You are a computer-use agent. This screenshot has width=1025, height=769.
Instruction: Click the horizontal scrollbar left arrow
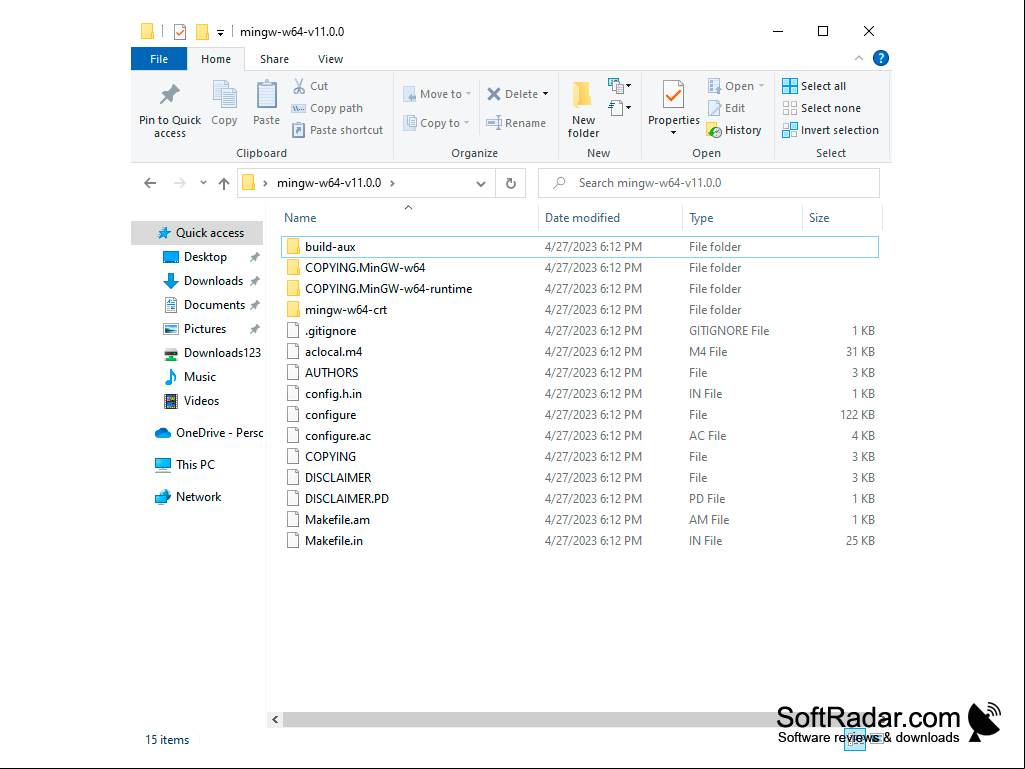pyautogui.click(x=275, y=719)
